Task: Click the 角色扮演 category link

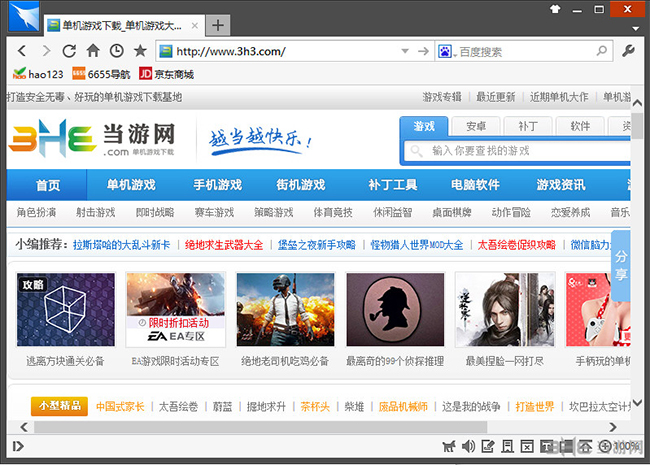Action: pyautogui.click(x=36, y=212)
